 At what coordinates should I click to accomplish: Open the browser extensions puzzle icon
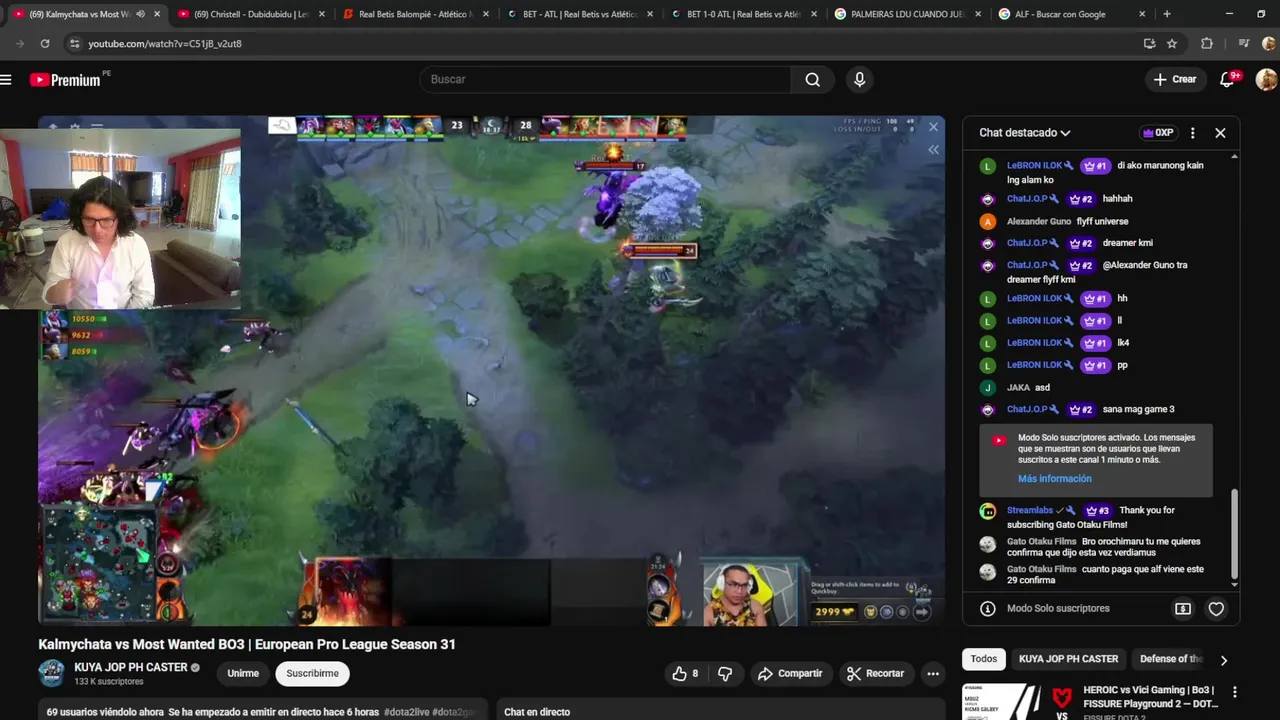[1207, 44]
